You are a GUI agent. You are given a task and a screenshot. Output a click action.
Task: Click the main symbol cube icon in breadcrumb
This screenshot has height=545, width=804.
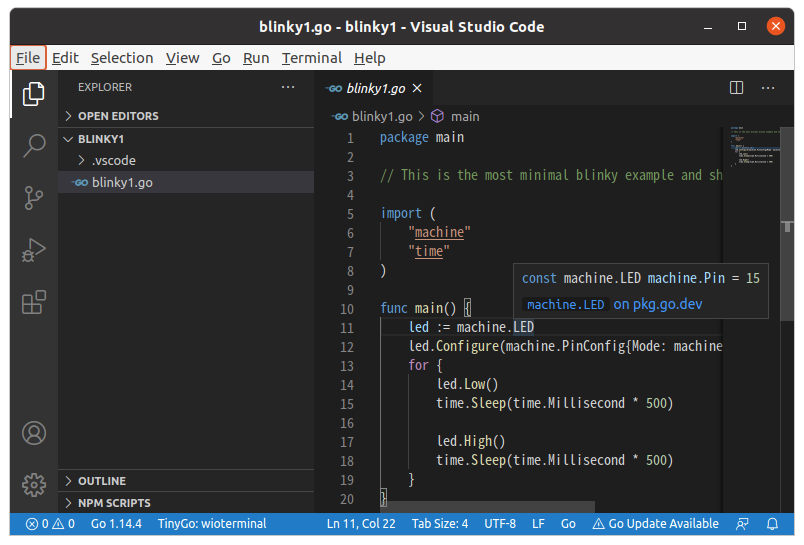(437, 116)
